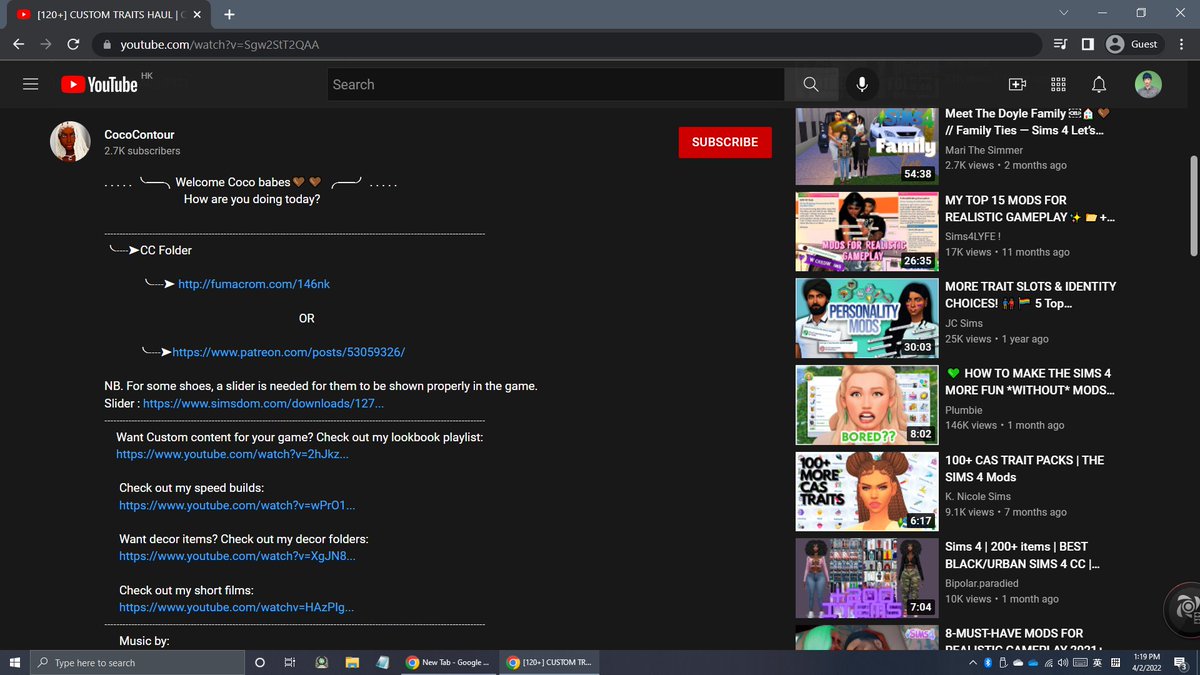1200x675 pixels.
Task: Open the CocoContour channel name
Action: pyautogui.click(x=139, y=134)
